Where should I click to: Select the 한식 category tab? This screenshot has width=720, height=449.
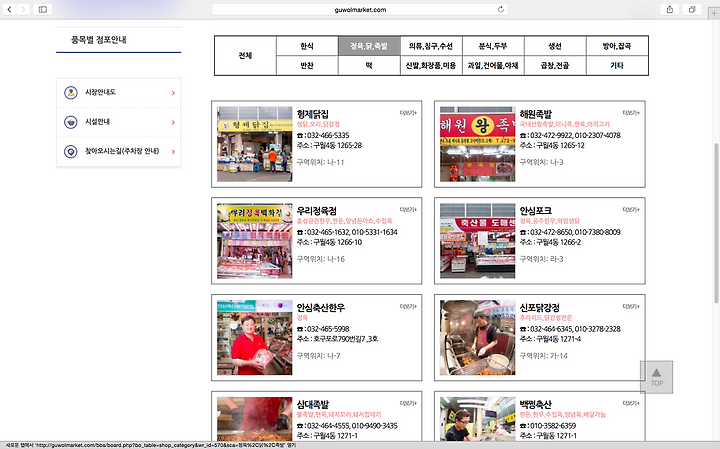tap(307, 46)
